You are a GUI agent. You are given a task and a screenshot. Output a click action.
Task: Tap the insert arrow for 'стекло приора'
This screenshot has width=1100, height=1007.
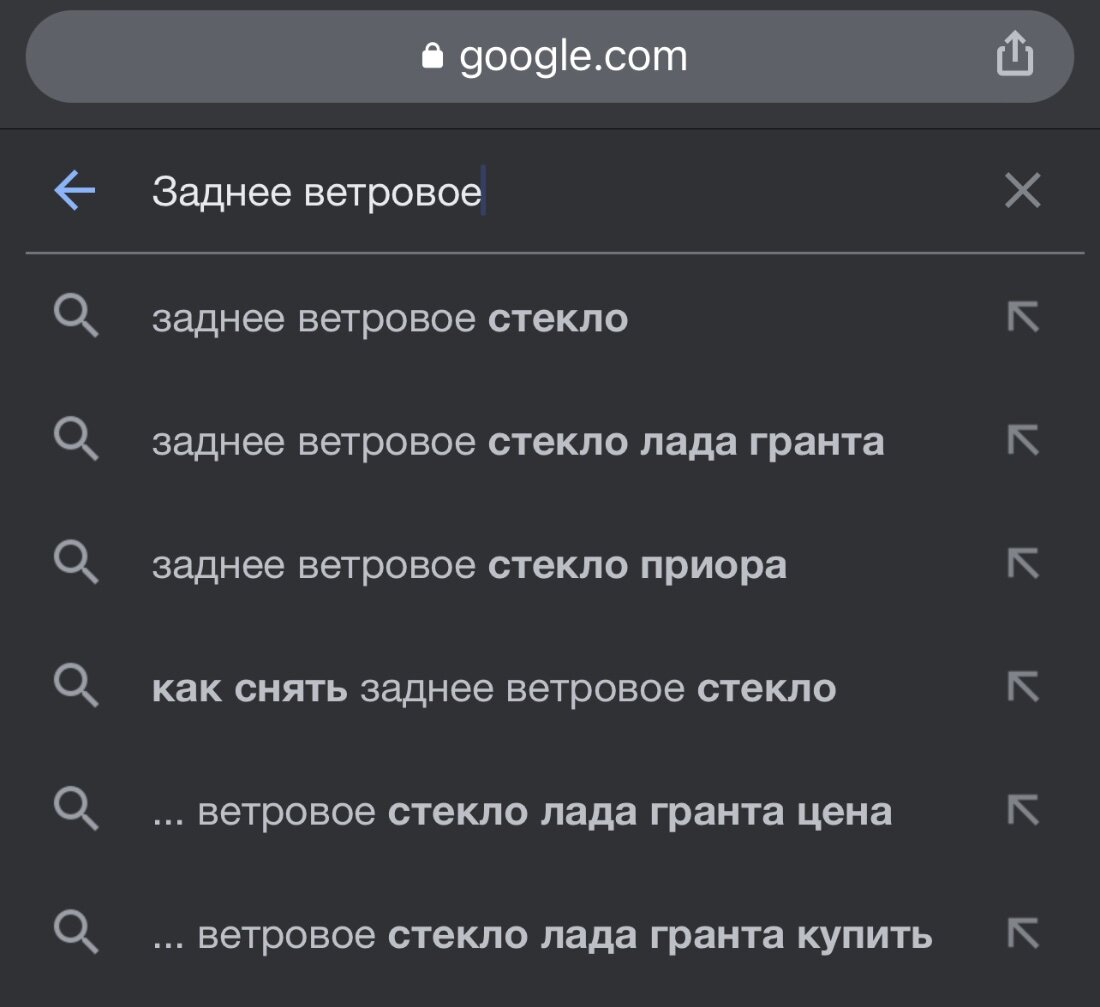(x=1023, y=563)
